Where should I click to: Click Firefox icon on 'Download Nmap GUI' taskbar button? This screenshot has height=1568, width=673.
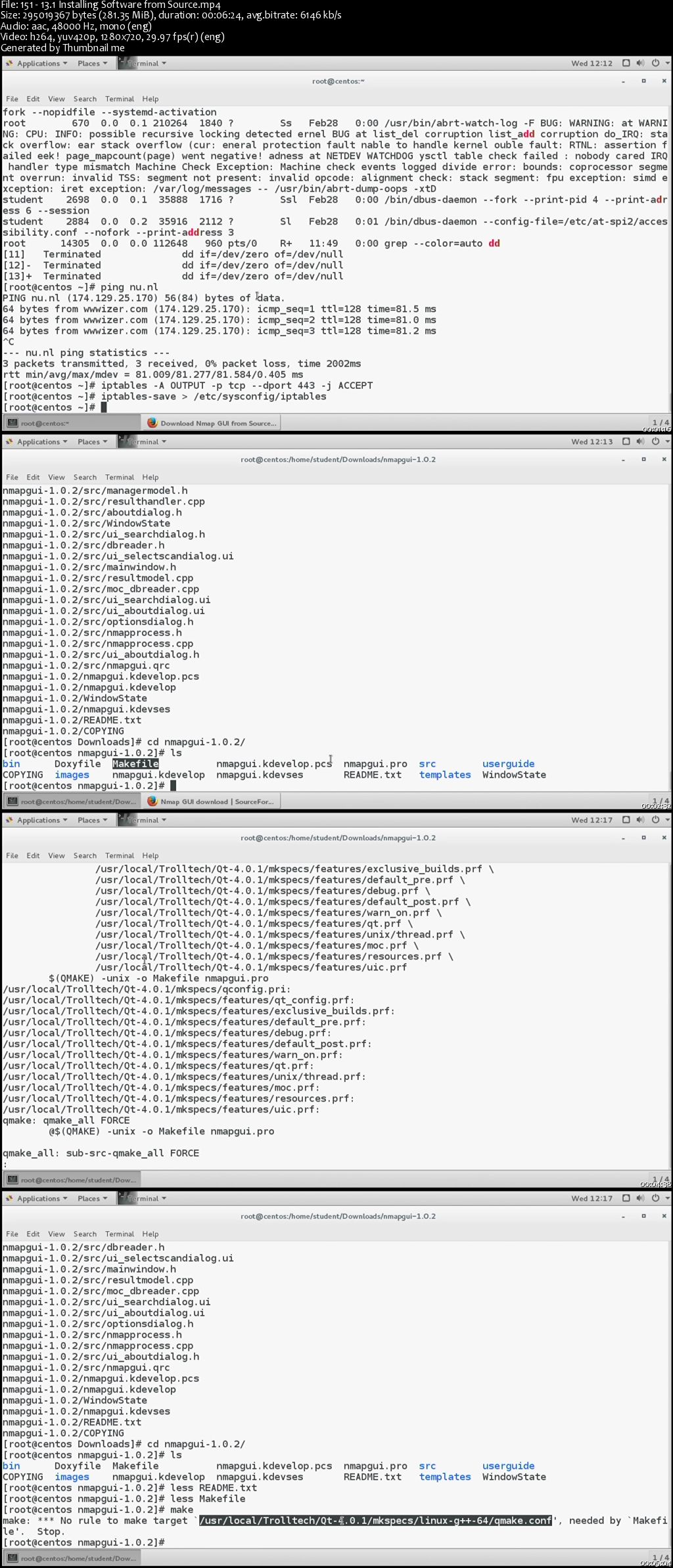tap(153, 423)
